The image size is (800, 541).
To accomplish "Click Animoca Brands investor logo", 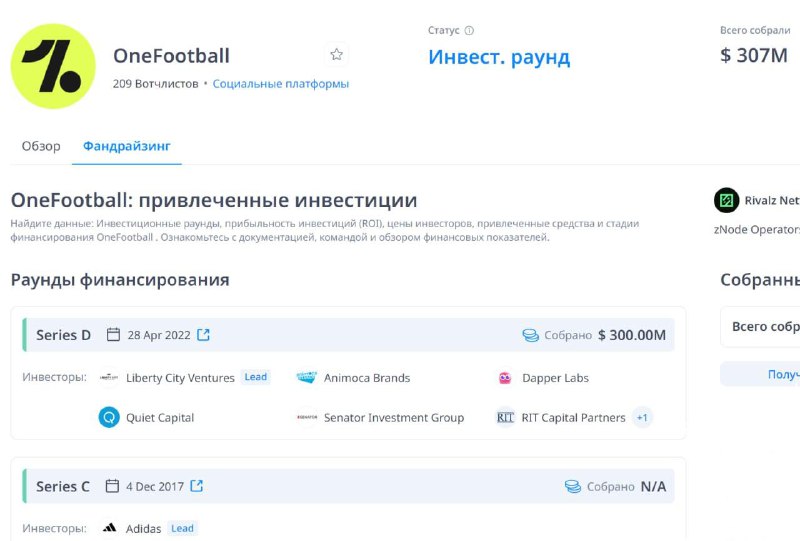I will click(307, 378).
